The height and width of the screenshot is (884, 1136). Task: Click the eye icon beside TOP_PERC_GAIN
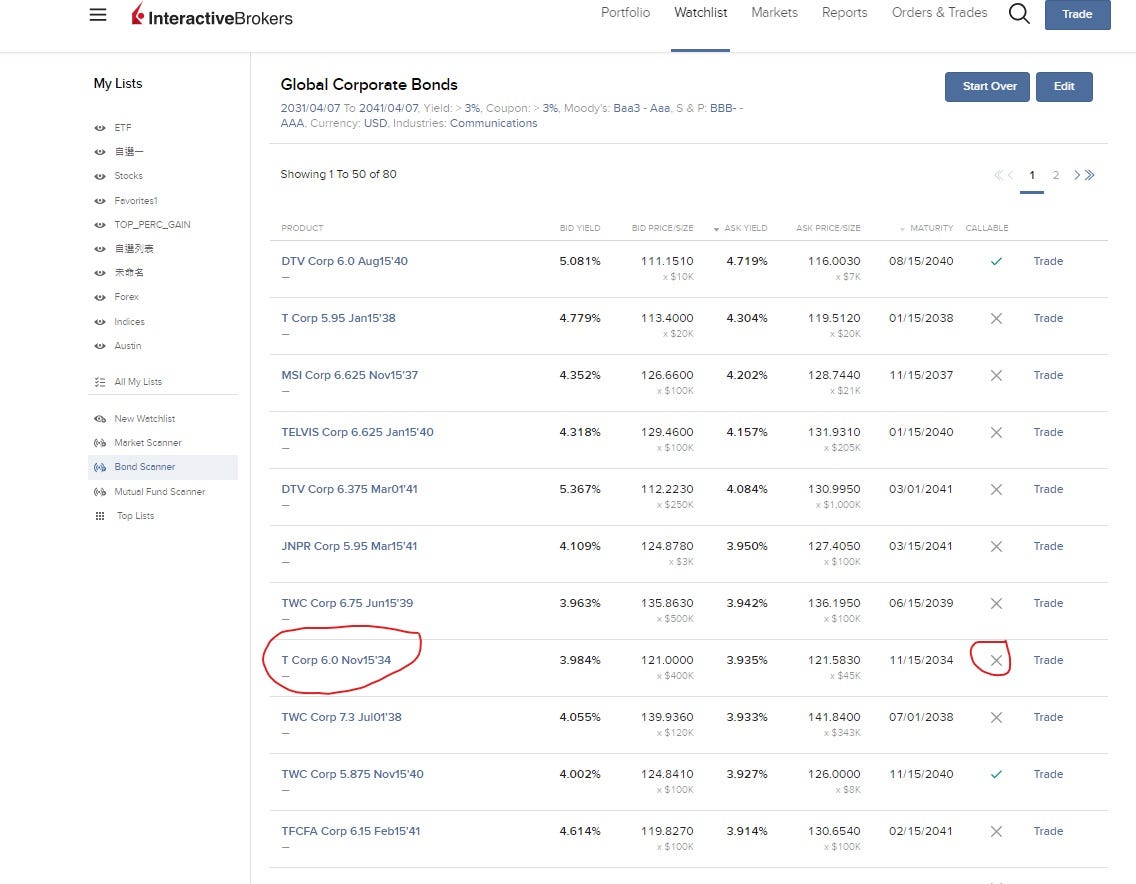(x=100, y=225)
